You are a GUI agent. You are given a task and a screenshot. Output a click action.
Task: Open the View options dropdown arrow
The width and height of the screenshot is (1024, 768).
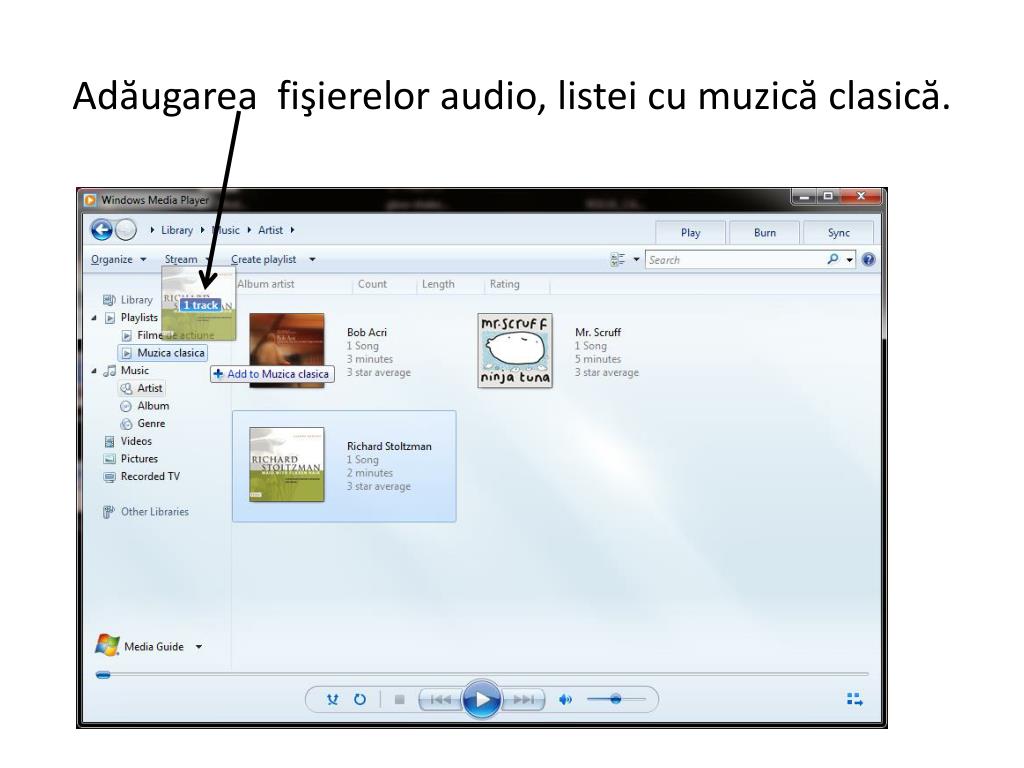636,259
